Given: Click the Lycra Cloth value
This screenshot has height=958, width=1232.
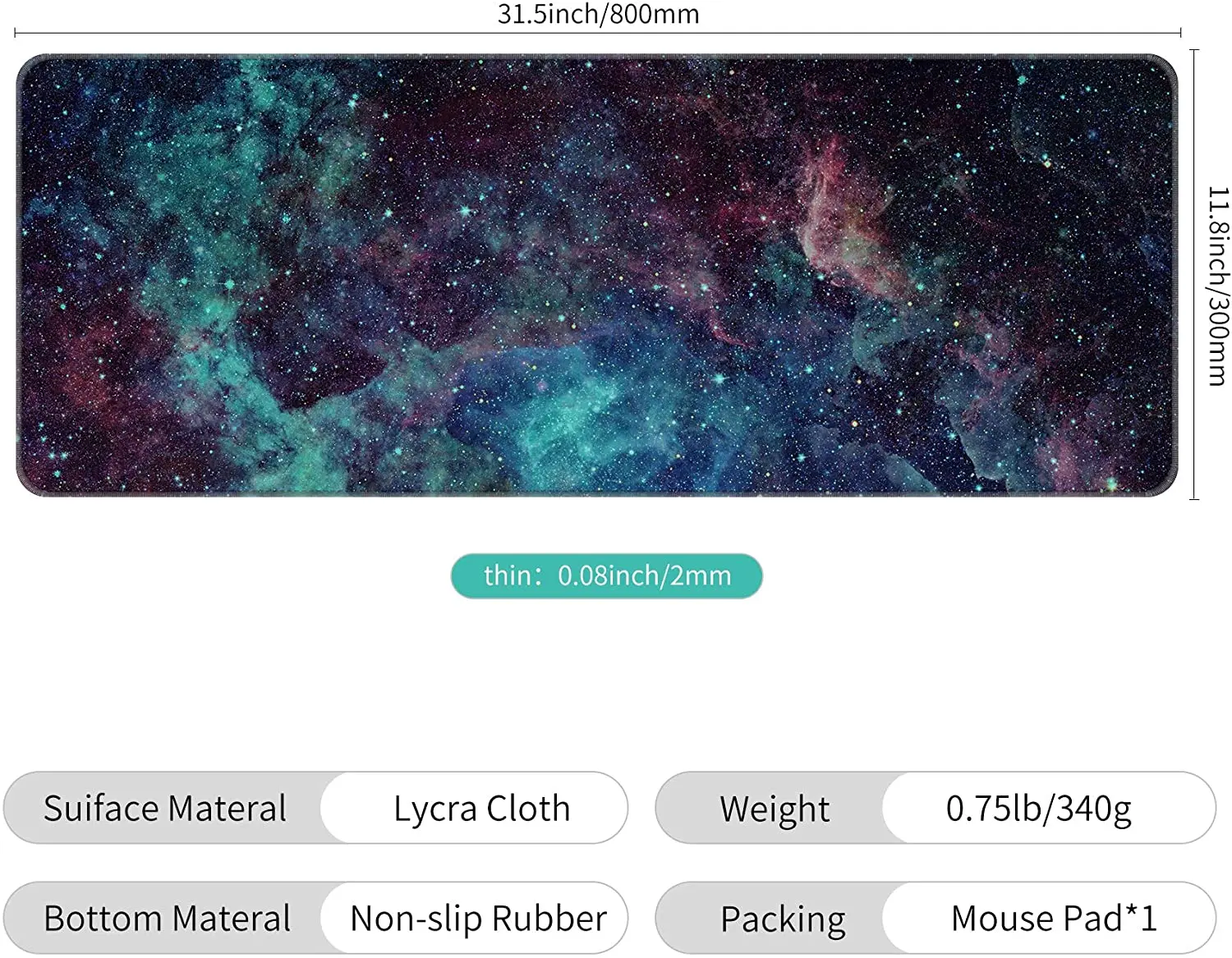Looking at the screenshot, I should pos(481,809).
